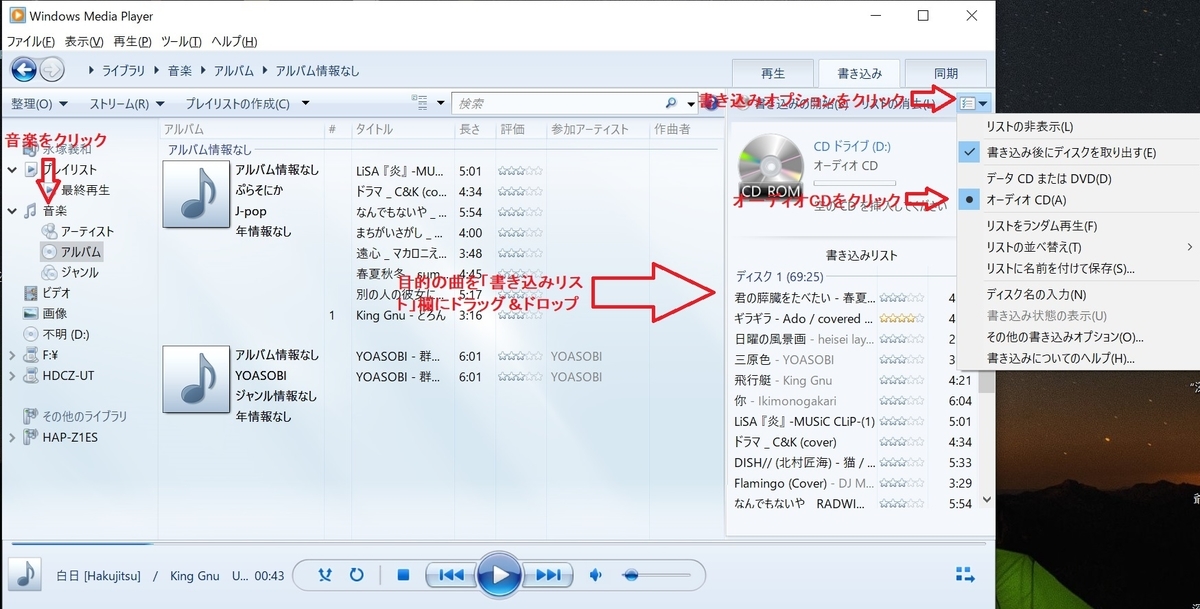Enable shuffle playback mode
Image resolution: width=1200 pixels, height=609 pixels.
(x=325, y=575)
